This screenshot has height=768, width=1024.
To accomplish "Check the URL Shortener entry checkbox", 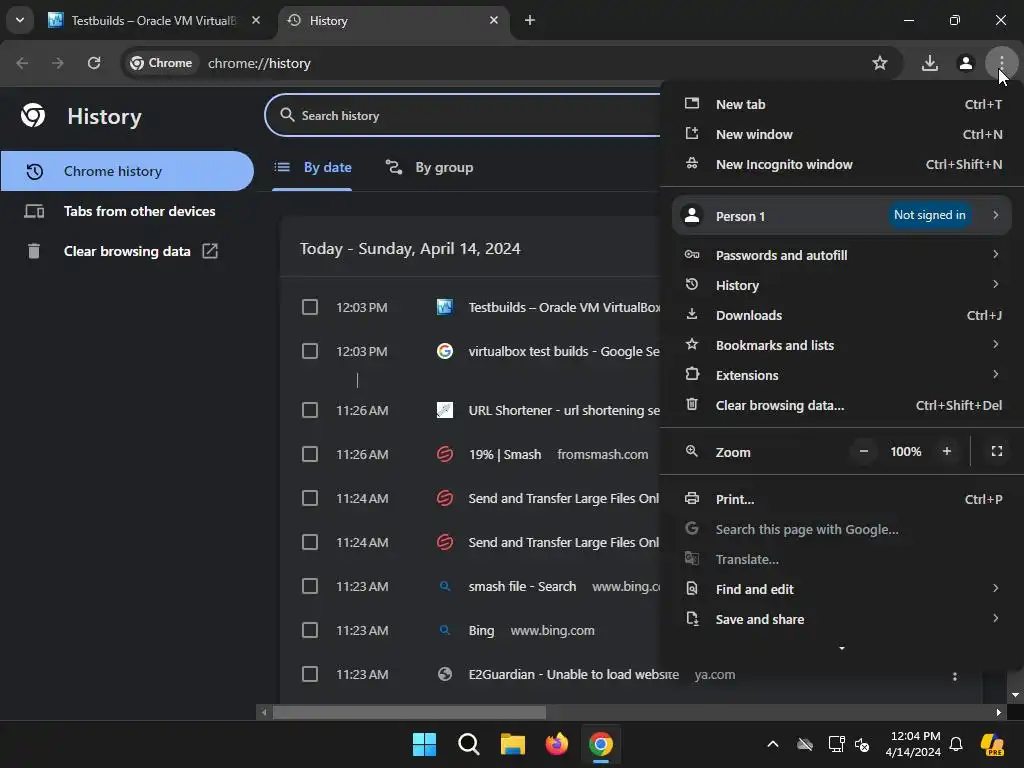I will [310, 410].
